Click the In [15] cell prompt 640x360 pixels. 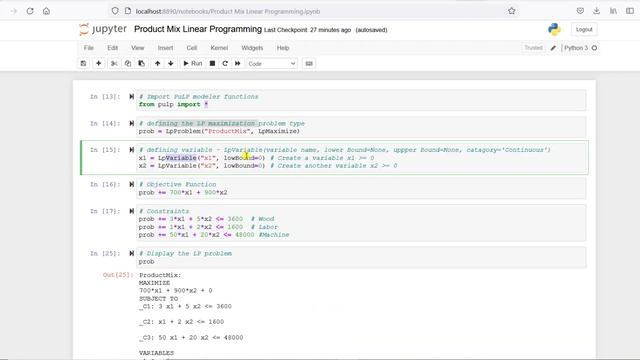tap(105, 150)
